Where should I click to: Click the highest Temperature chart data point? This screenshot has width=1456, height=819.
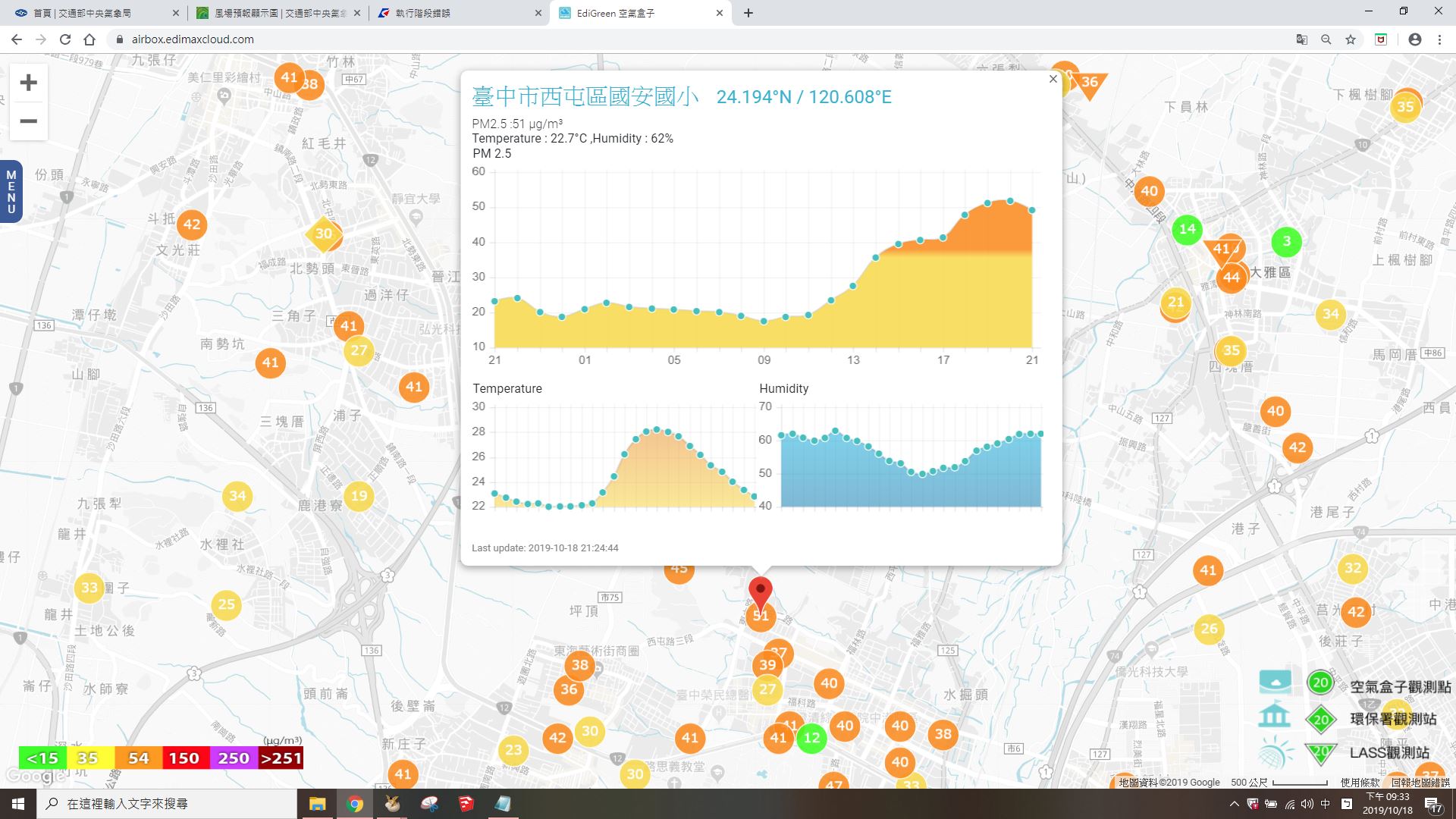point(657,429)
